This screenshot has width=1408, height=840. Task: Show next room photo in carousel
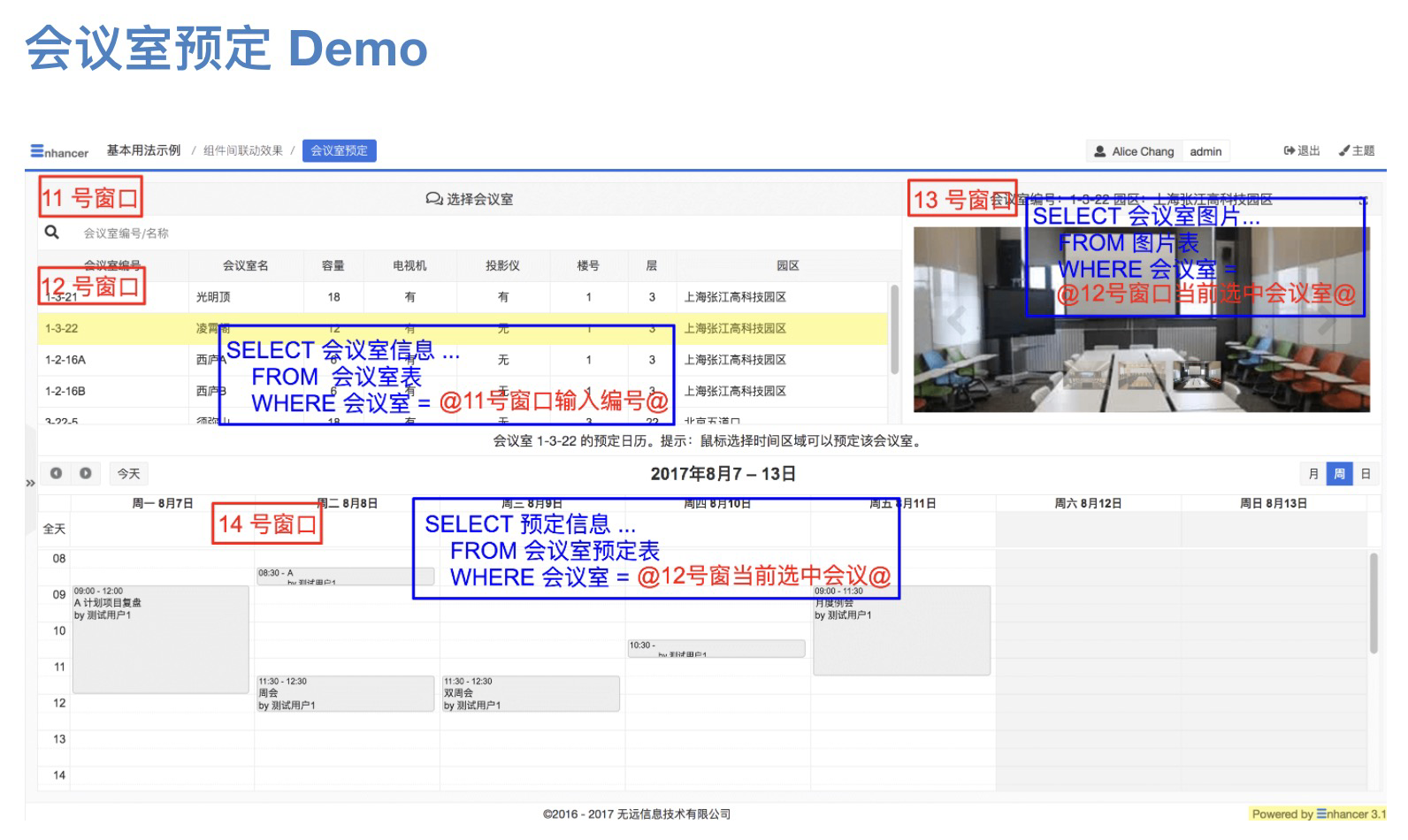(1327, 320)
